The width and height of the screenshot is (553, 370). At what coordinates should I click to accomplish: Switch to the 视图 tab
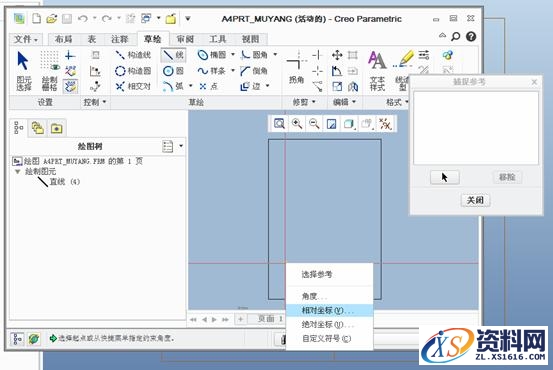[250, 39]
